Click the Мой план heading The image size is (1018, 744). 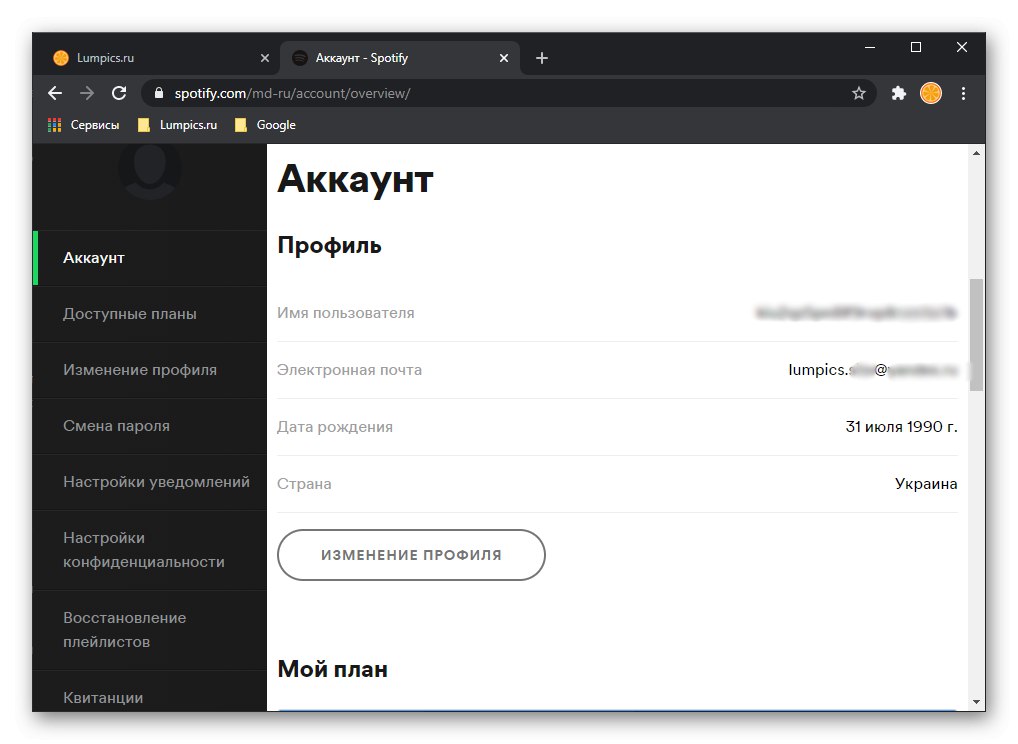(x=332, y=669)
